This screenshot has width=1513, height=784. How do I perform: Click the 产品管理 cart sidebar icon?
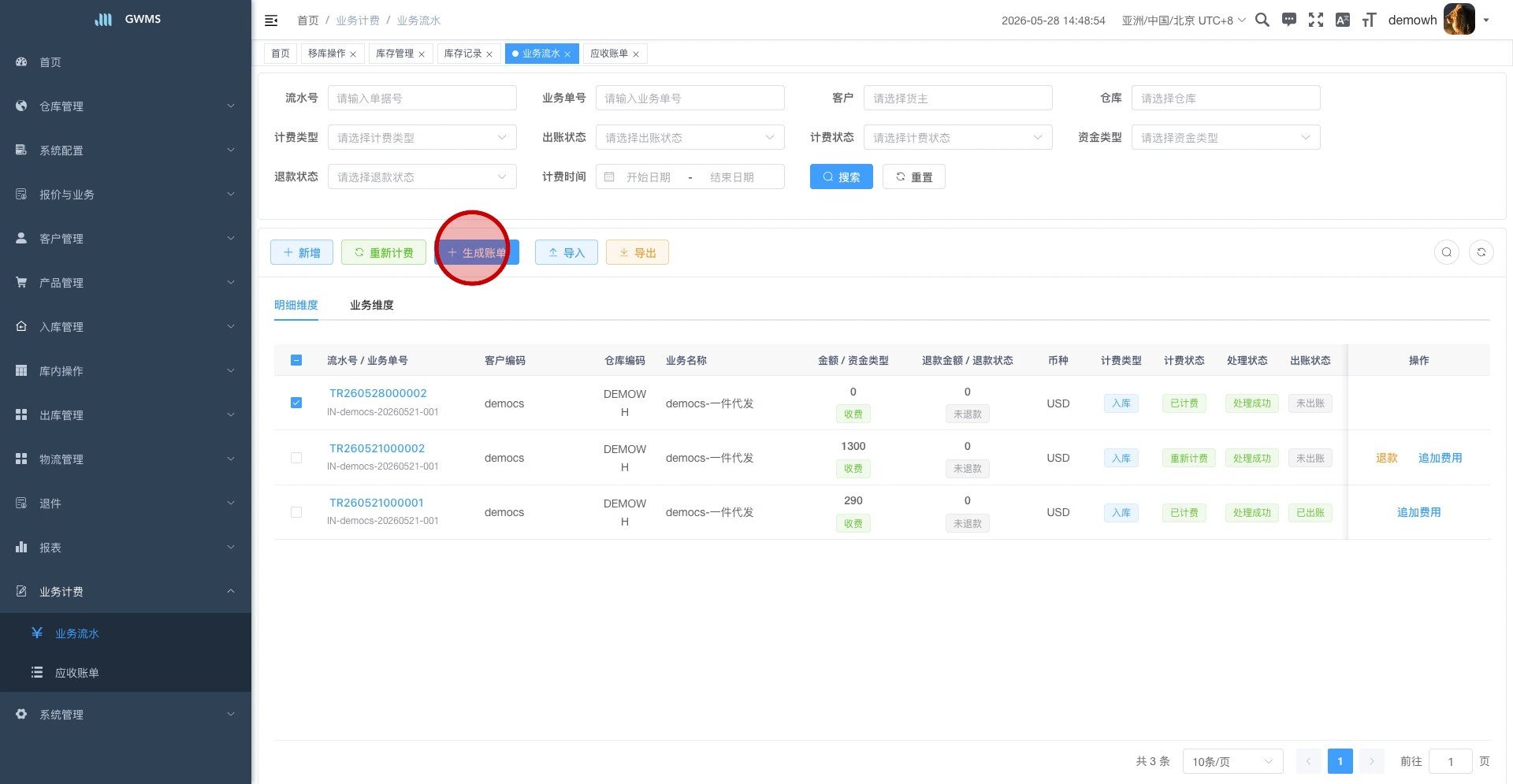[x=21, y=282]
